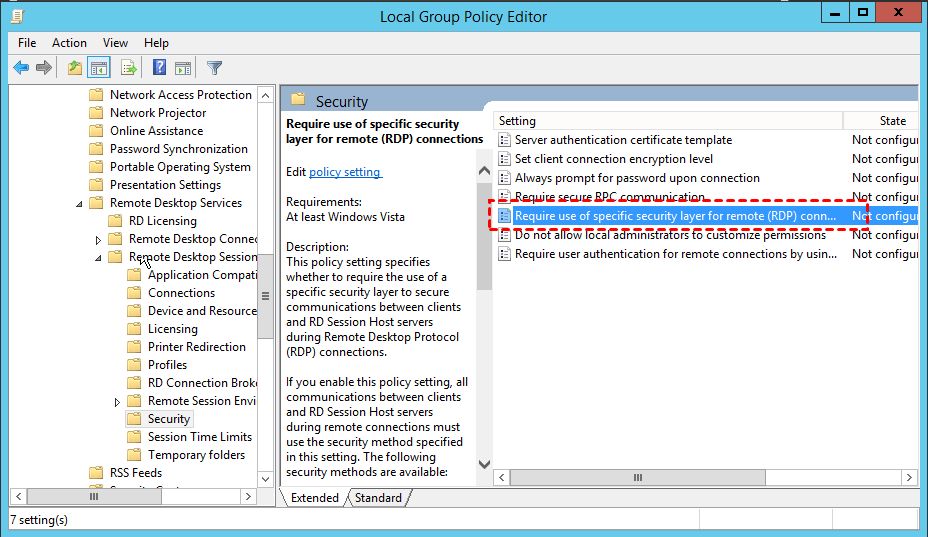Select 'Always prompt for password upon connection'
This screenshot has width=928, height=537.
click(637, 178)
